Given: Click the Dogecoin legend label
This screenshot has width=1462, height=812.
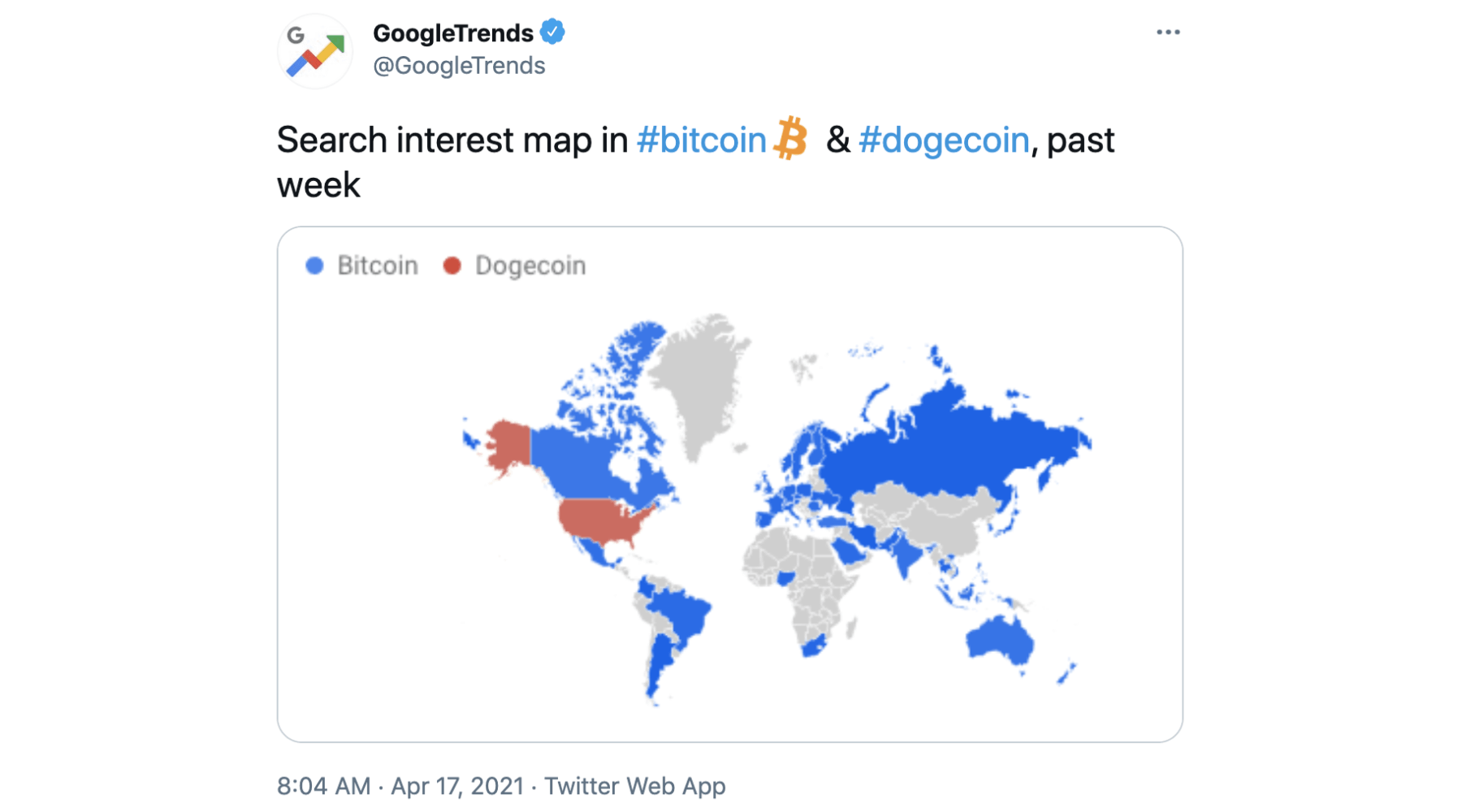Looking at the screenshot, I should [530, 266].
